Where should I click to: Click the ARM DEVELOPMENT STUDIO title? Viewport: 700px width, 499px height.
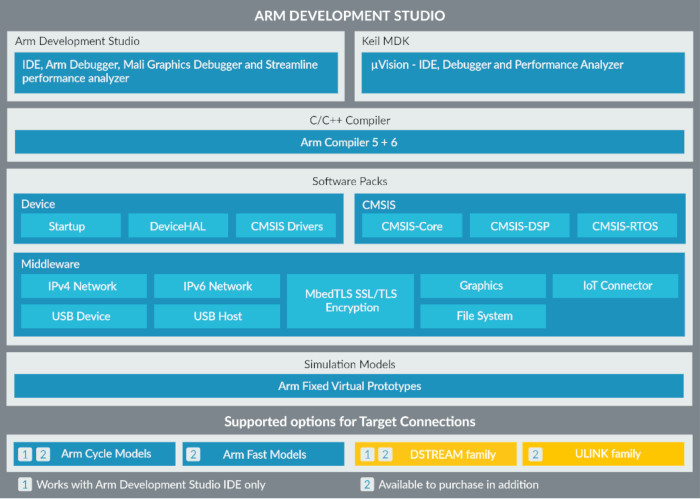click(x=350, y=16)
